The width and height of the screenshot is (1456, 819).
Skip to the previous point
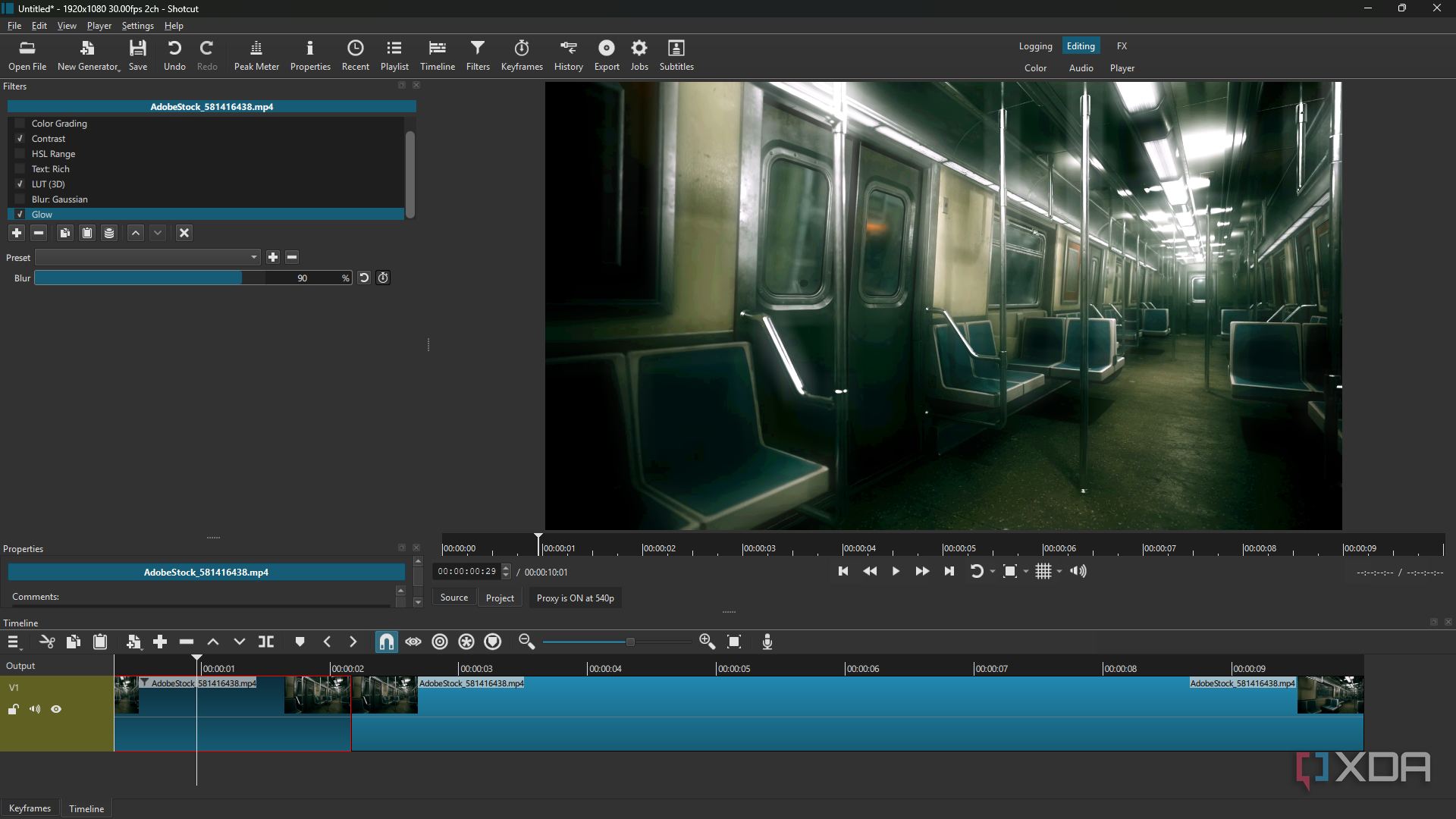(x=843, y=572)
